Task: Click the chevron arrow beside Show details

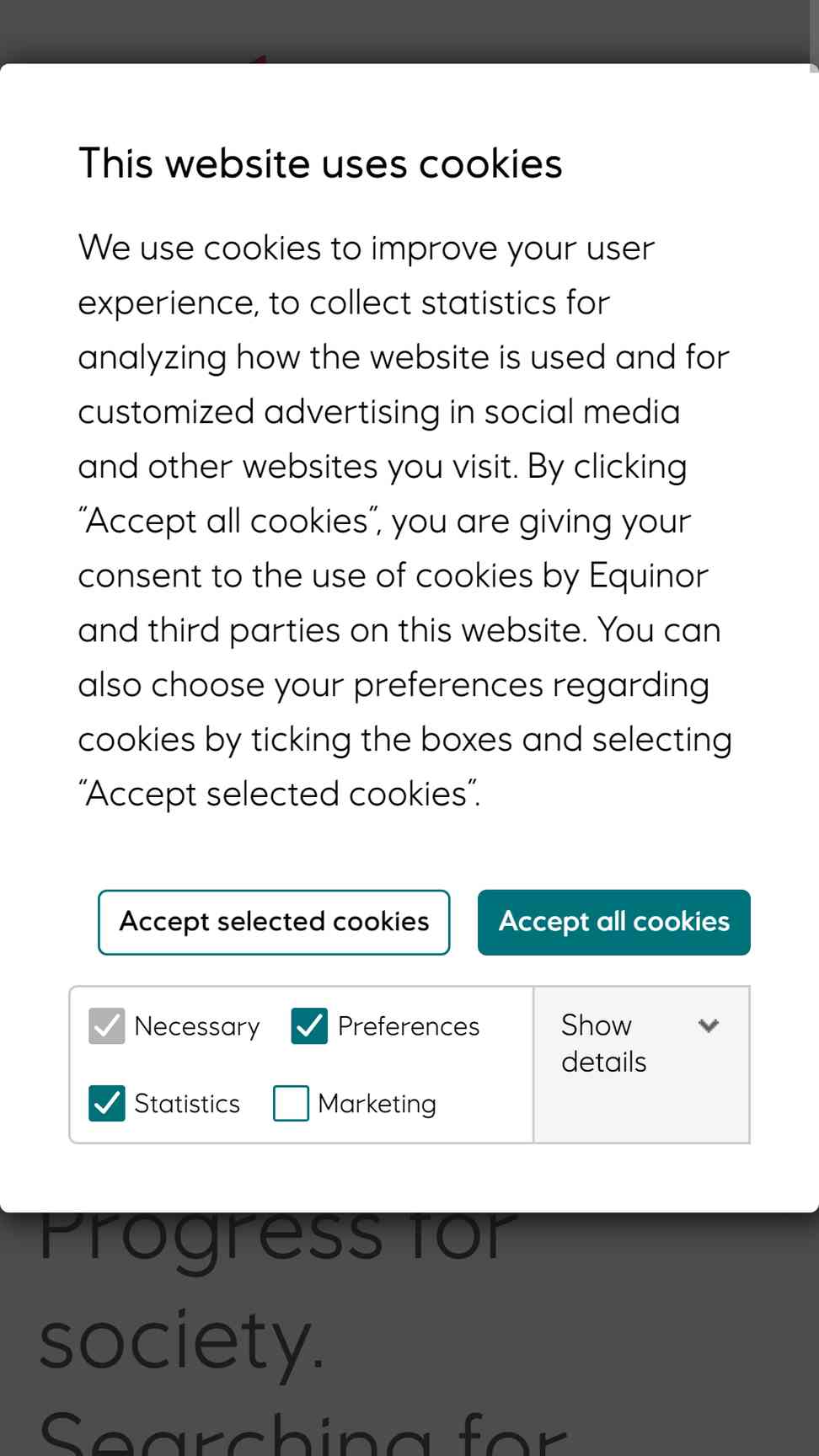Action: pos(709,1025)
